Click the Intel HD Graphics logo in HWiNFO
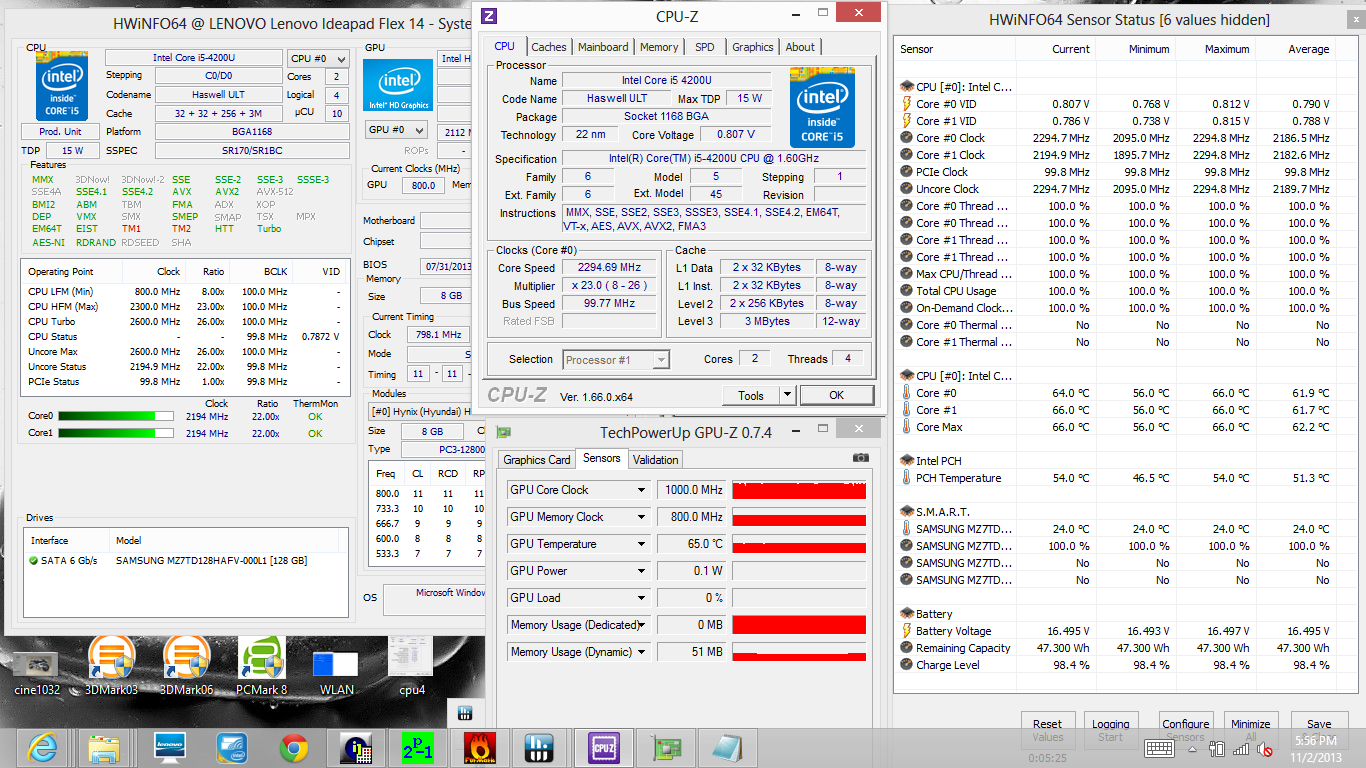The width and height of the screenshot is (1366, 768). point(398,85)
